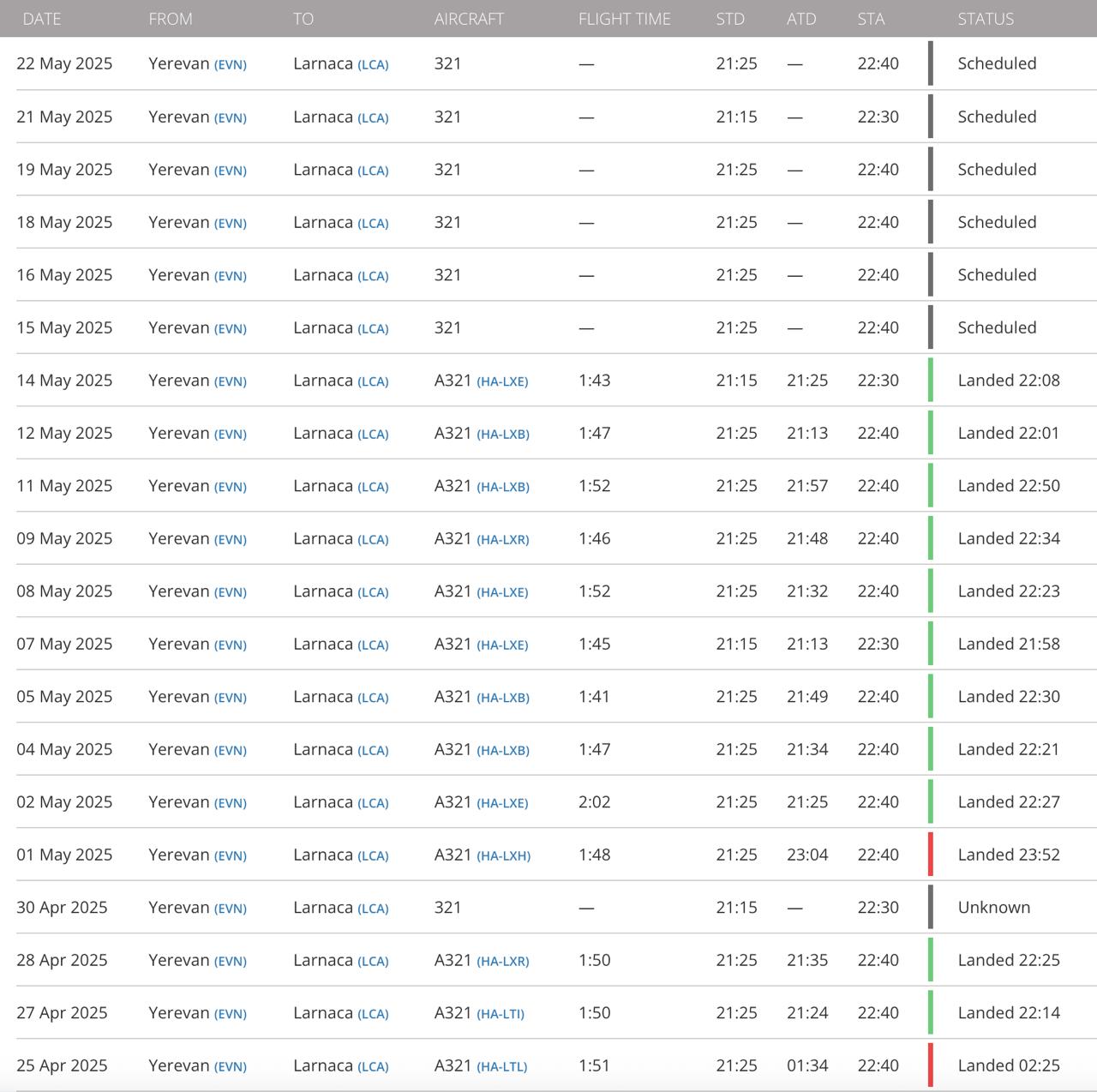Open EVN link in the 01 May row

(x=231, y=855)
